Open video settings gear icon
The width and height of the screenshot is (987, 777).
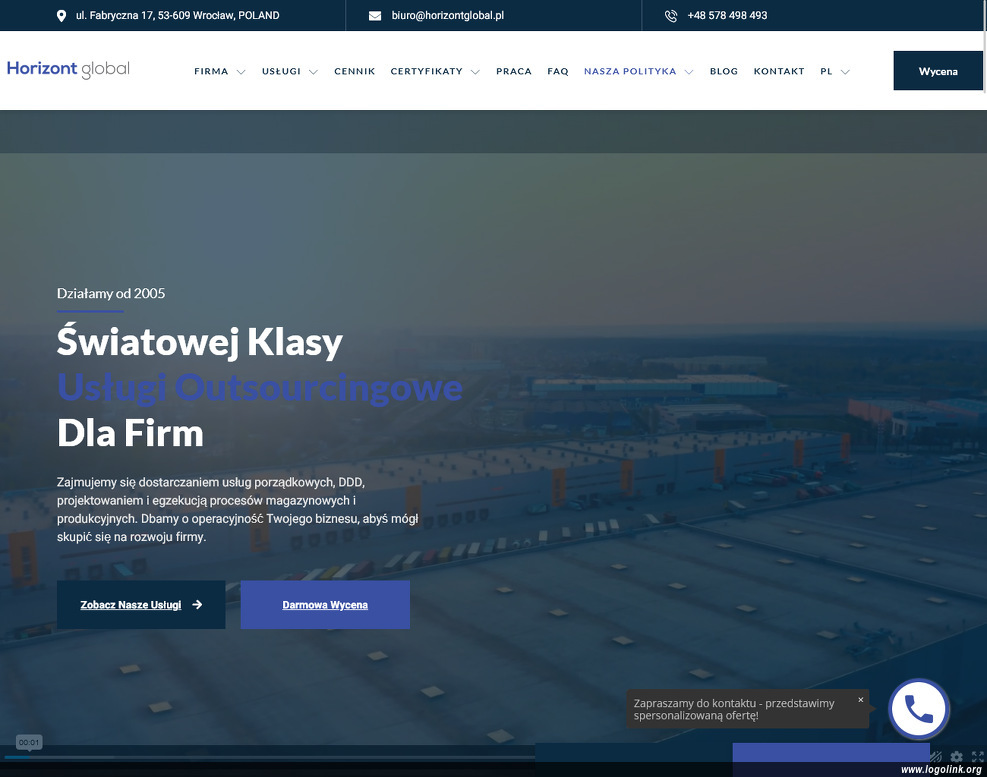point(957,757)
